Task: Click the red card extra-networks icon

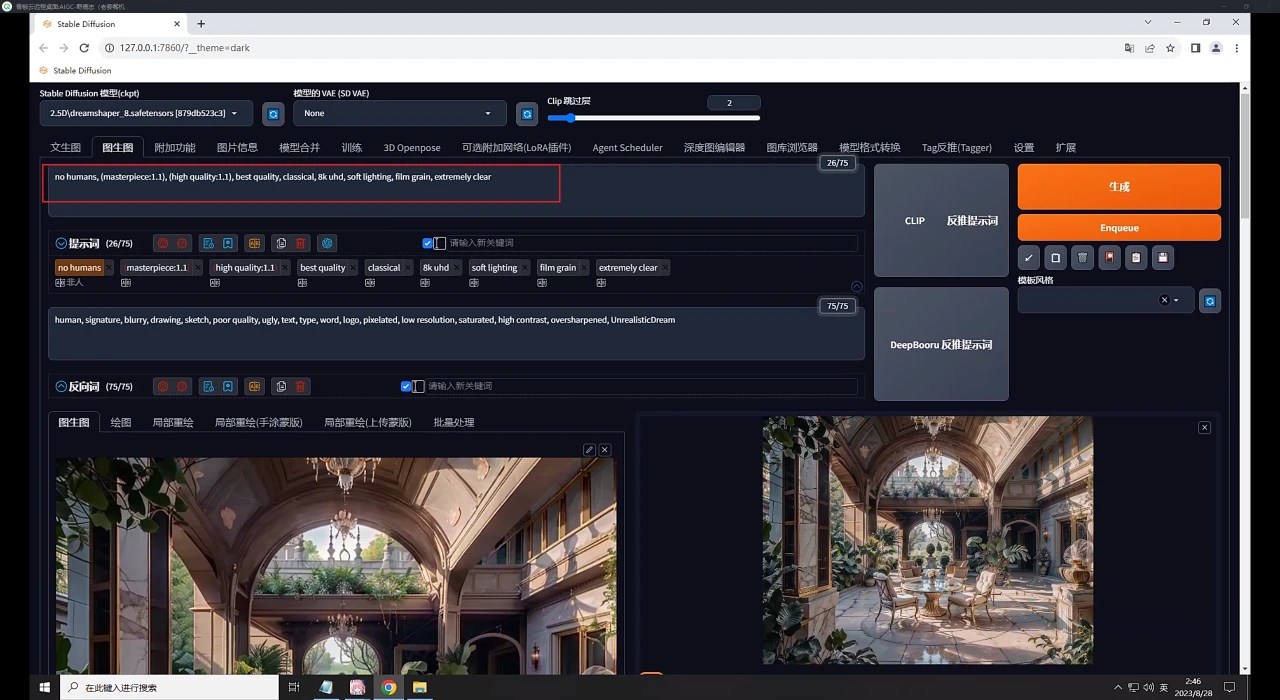Action: click(x=1109, y=258)
